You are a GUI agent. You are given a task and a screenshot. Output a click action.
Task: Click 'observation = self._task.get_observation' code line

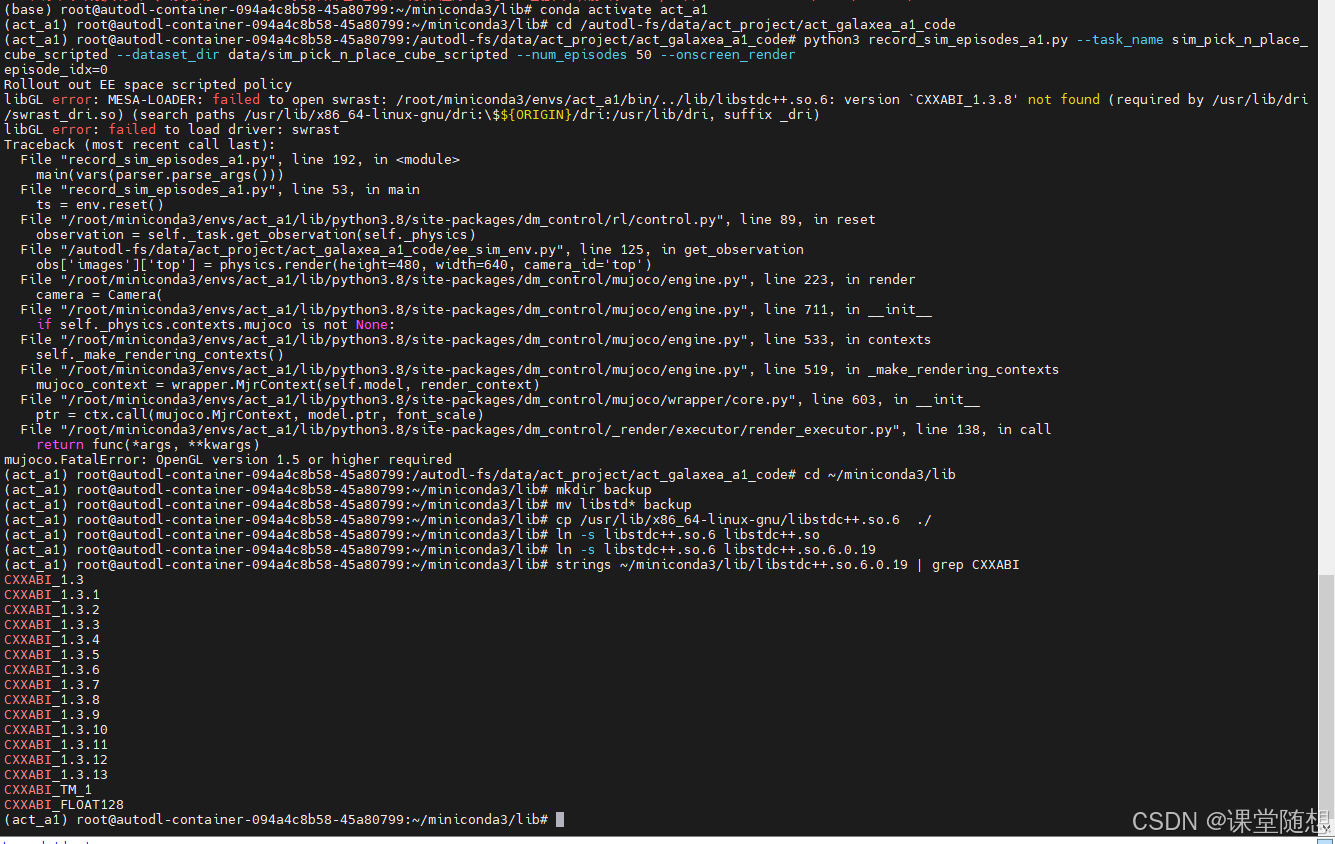[256, 235]
